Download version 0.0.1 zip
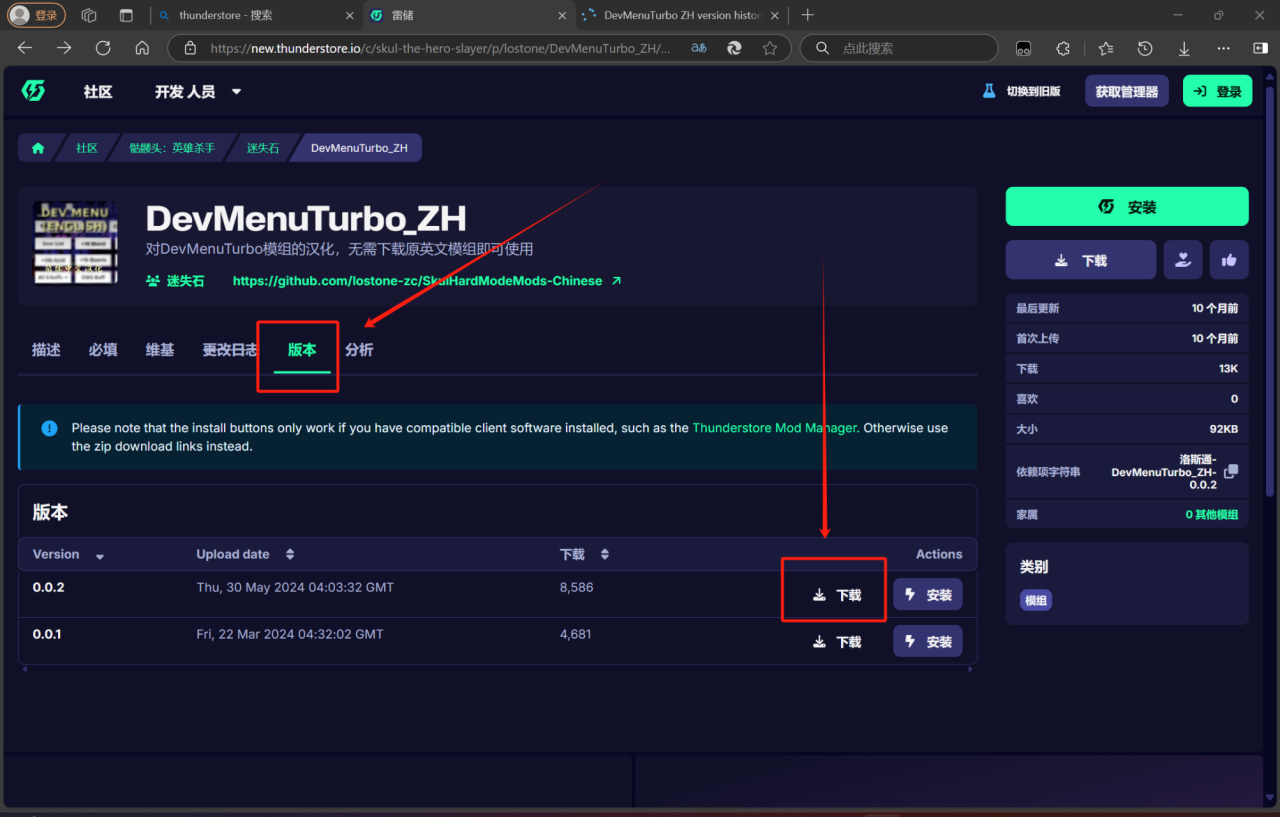This screenshot has height=817, width=1280. (x=836, y=641)
